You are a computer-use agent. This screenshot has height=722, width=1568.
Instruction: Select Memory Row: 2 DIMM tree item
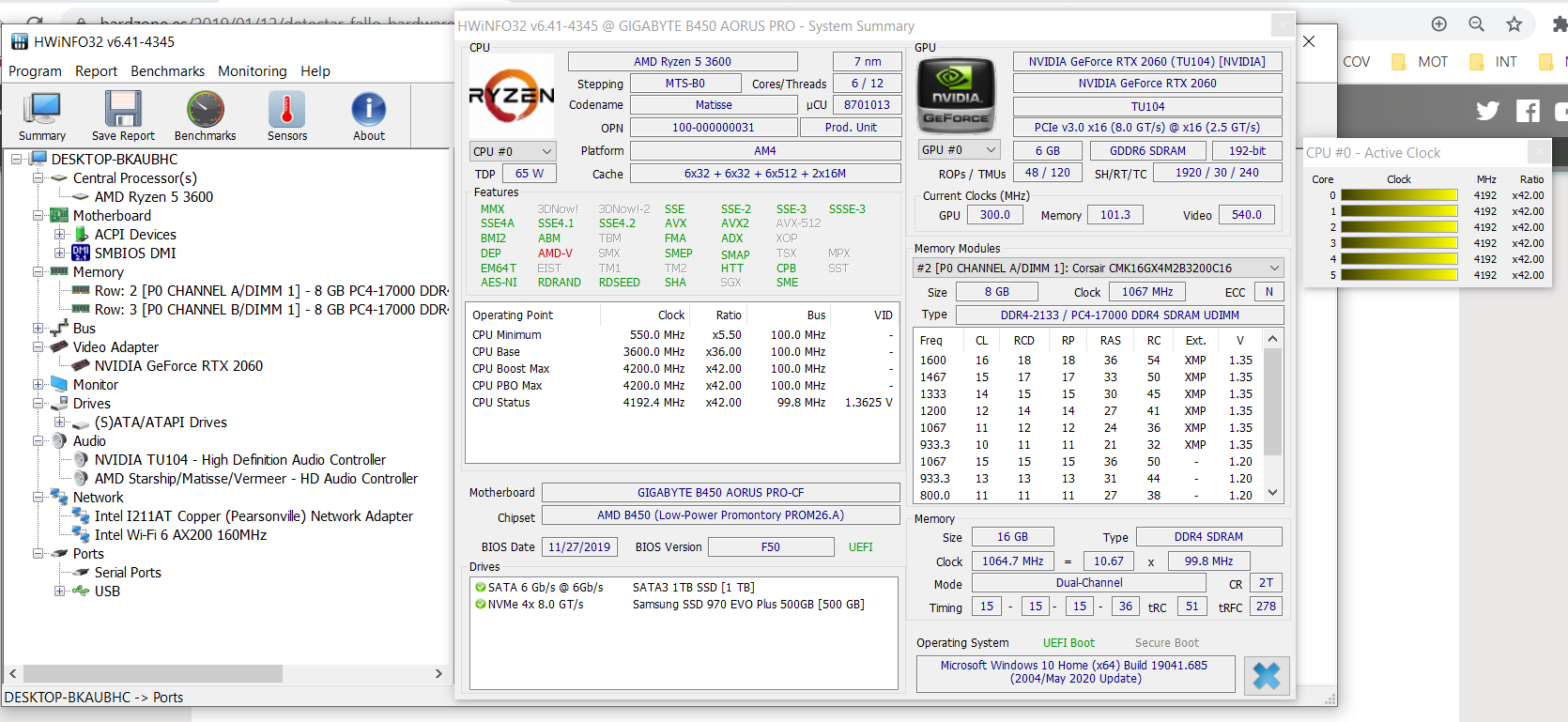tap(270, 291)
